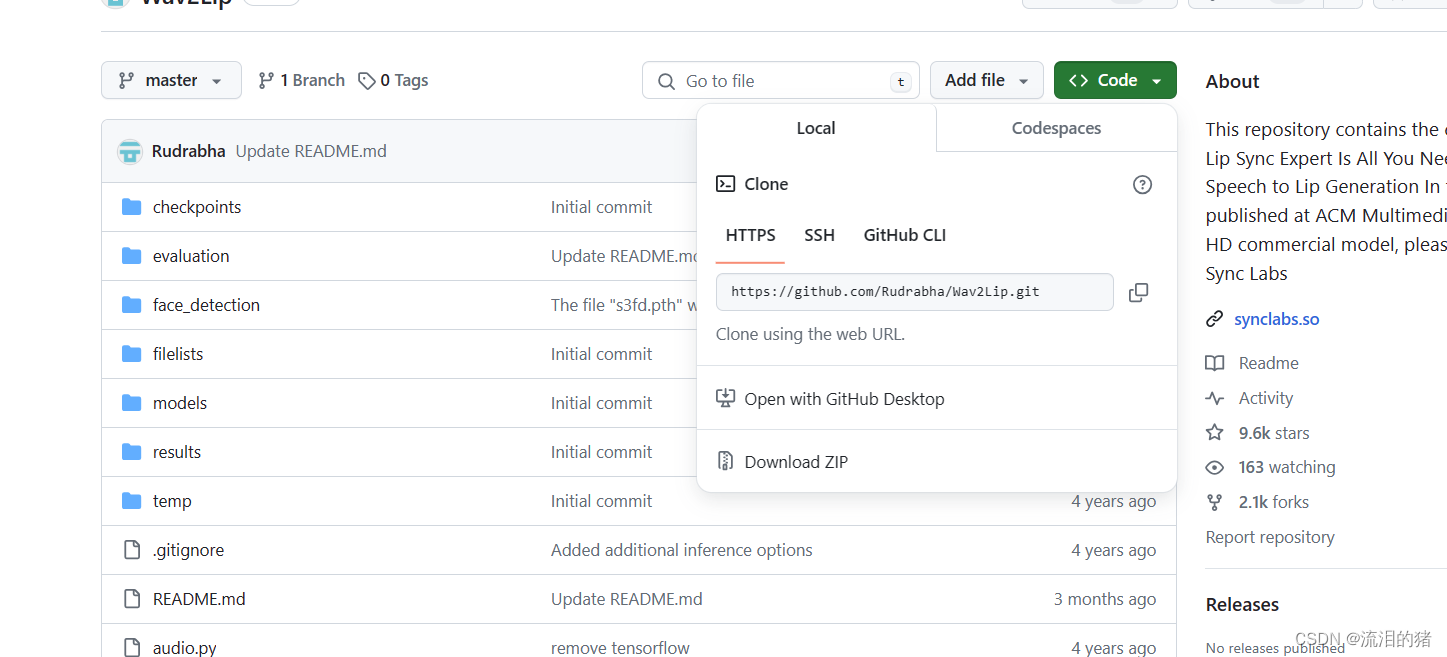The image size is (1447, 657).
Task: Open the remove tensorflow commit message
Action: pos(620,648)
